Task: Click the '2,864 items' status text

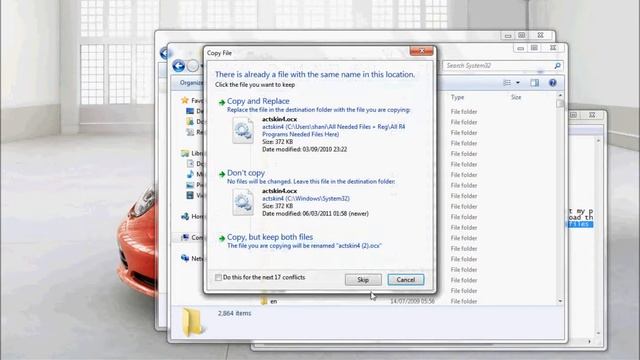Action: 234,313
